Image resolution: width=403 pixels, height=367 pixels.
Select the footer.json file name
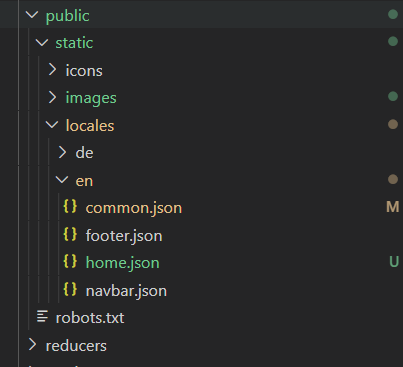point(124,236)
